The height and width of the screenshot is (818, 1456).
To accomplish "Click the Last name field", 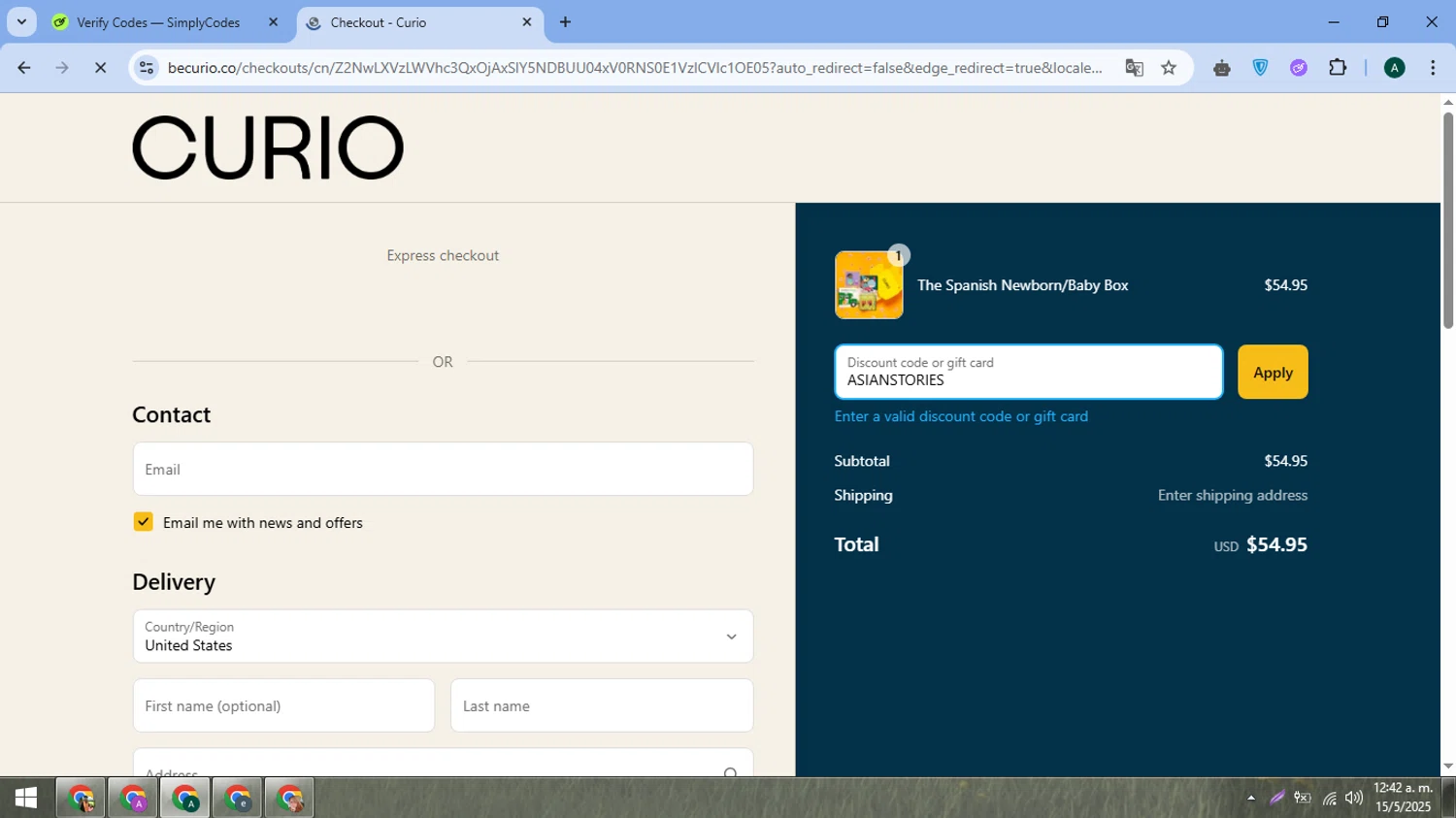I will coord(602,705).
